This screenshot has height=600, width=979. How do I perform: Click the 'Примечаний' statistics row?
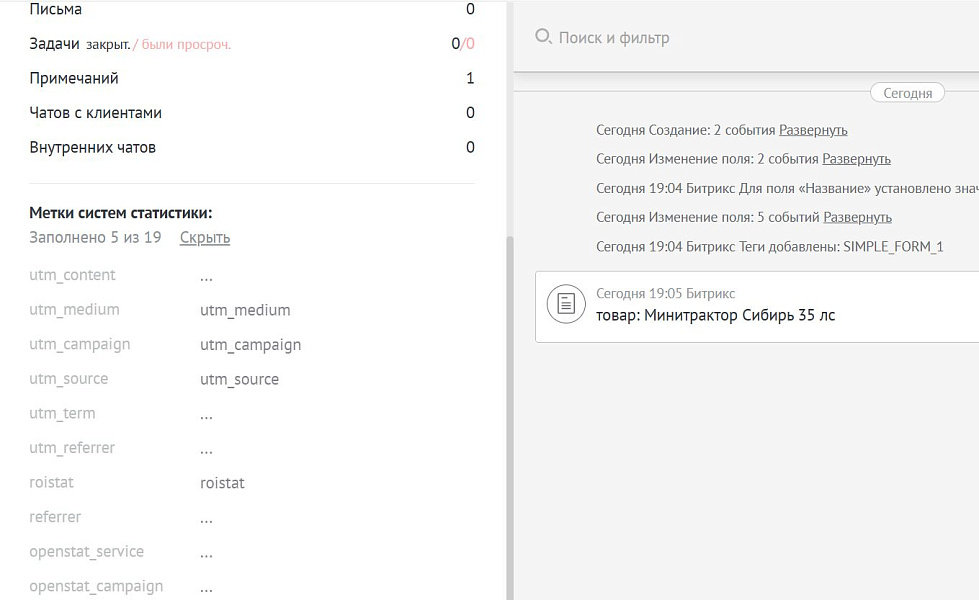pos(250,78)
